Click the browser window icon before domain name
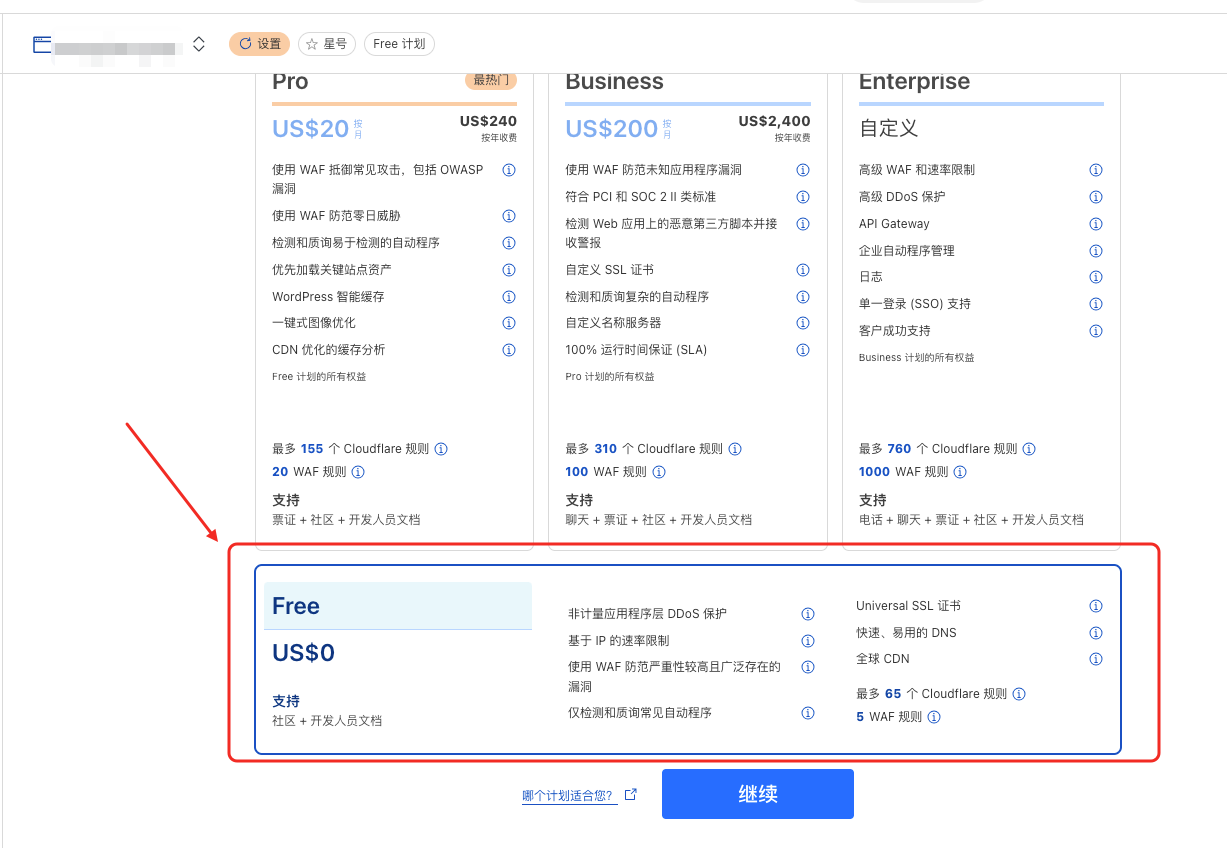Screen dimensions: 1227x848 click(x=41, y=44)
